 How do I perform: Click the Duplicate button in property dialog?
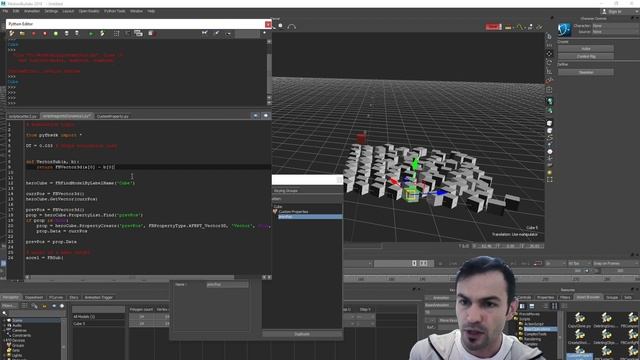[x=302, y=334]
